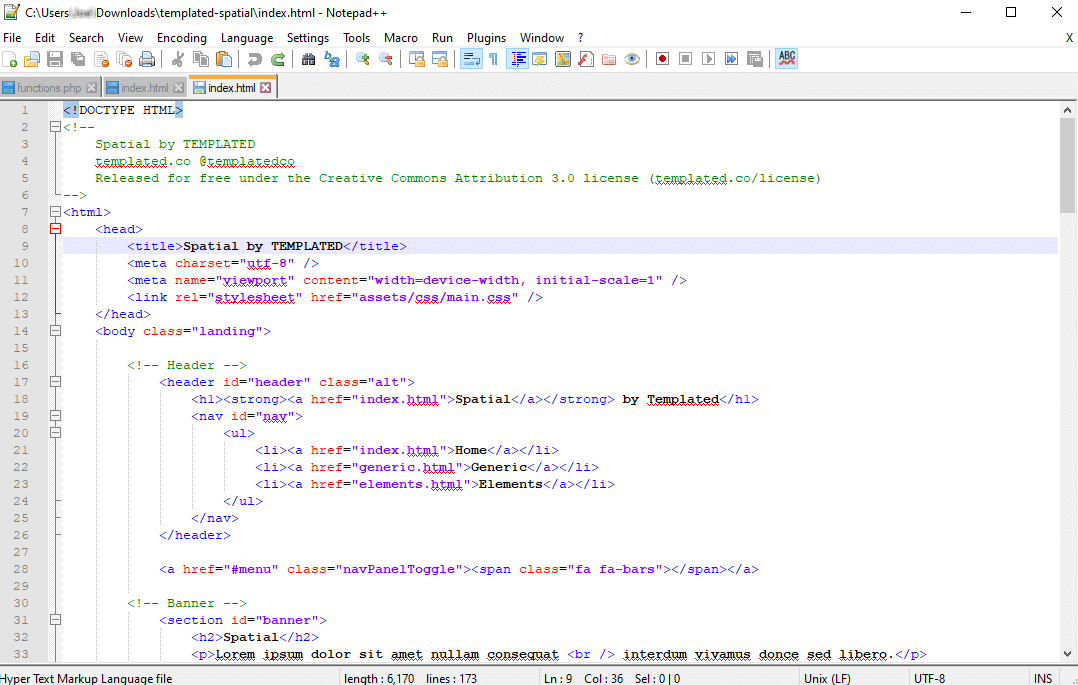Print the current document
1078x685 pixels.
147,58
